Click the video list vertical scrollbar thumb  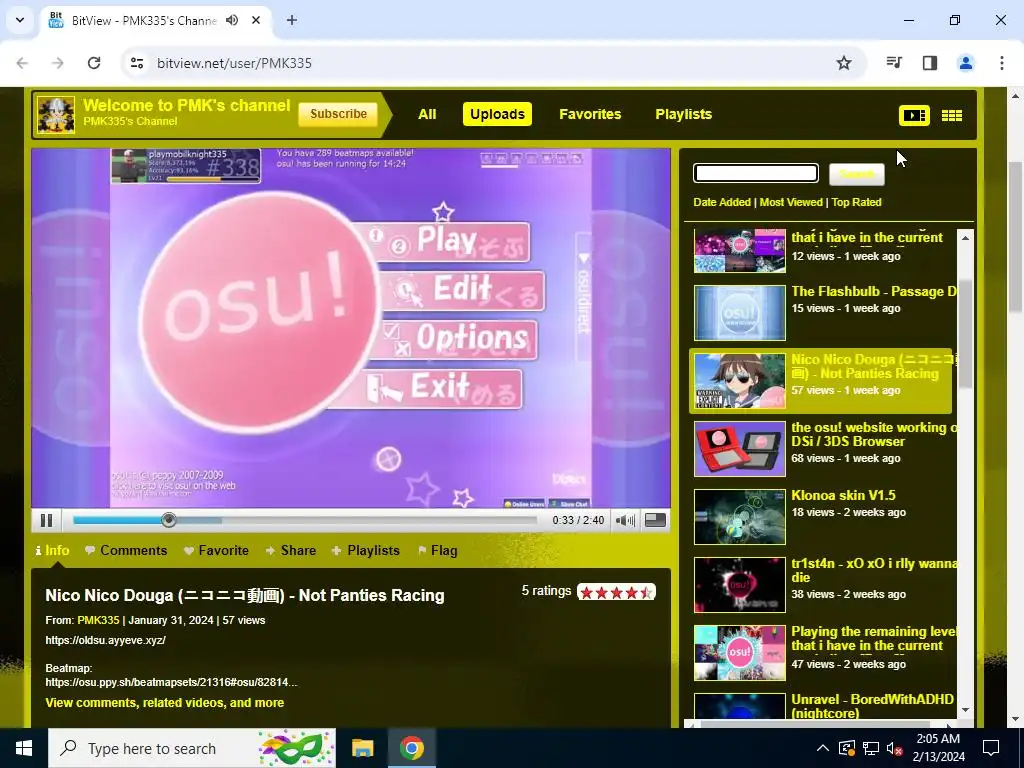pyautogui.click(x=965, y=333)
